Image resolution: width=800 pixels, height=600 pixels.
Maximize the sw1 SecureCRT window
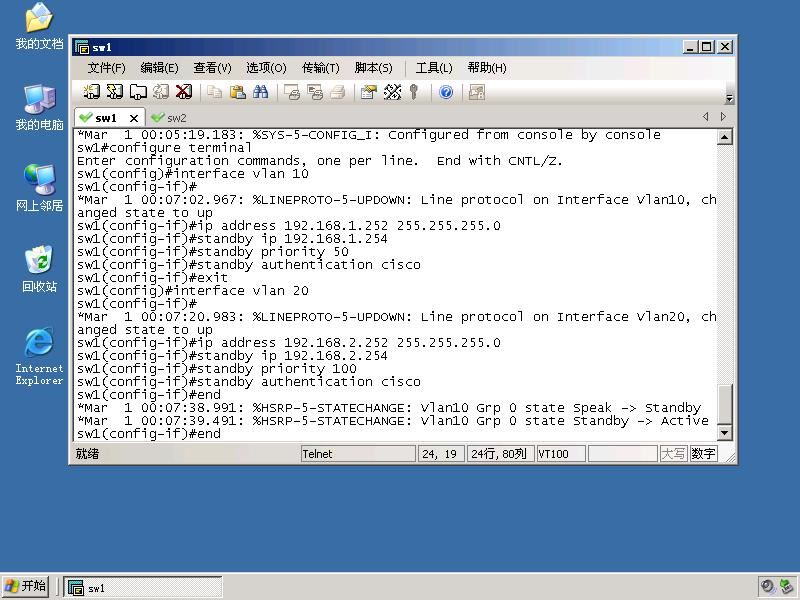pyautogui.click(x=707, y=47)
